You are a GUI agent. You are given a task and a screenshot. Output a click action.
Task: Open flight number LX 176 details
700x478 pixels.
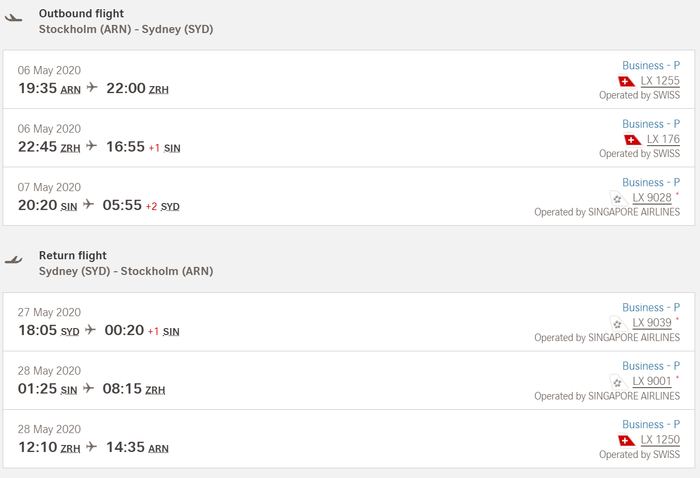pos(663,139)
